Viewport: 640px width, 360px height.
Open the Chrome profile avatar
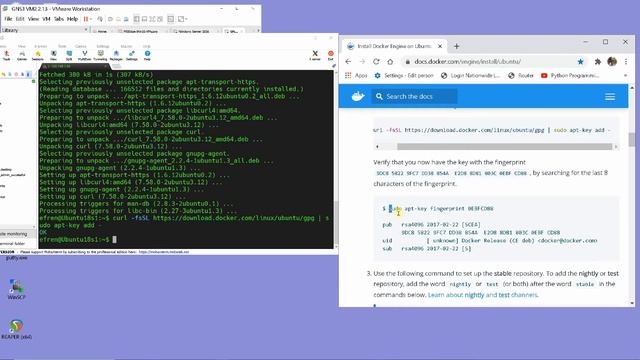click(612, 62)
